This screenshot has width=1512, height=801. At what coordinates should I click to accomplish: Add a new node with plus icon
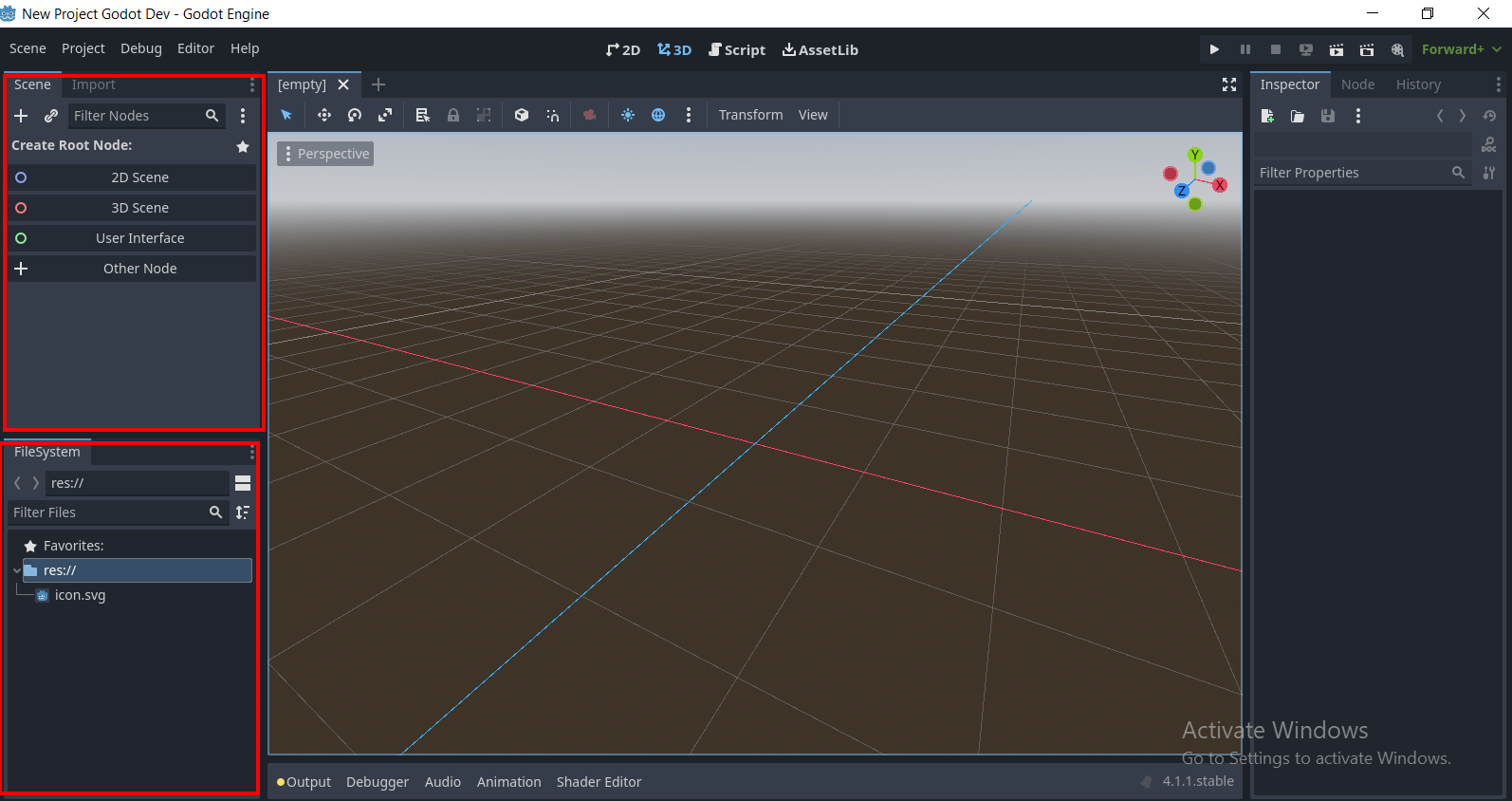pos(21,116)
